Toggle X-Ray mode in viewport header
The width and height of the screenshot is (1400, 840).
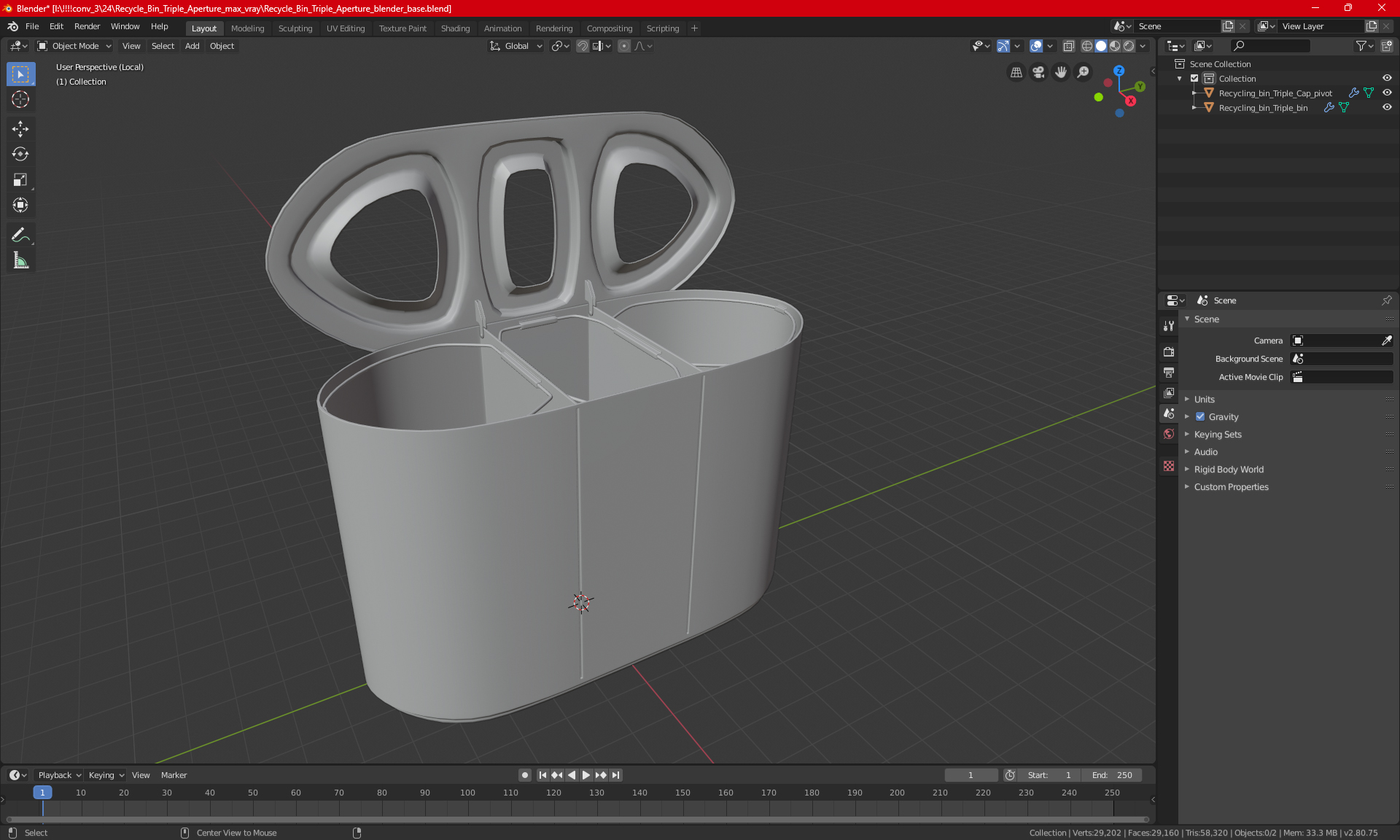(1069, 46)
